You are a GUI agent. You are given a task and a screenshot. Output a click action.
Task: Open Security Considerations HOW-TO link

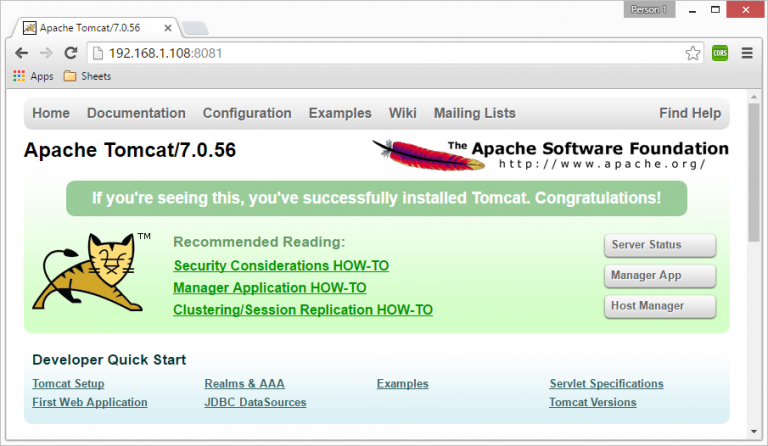[281, 266]
